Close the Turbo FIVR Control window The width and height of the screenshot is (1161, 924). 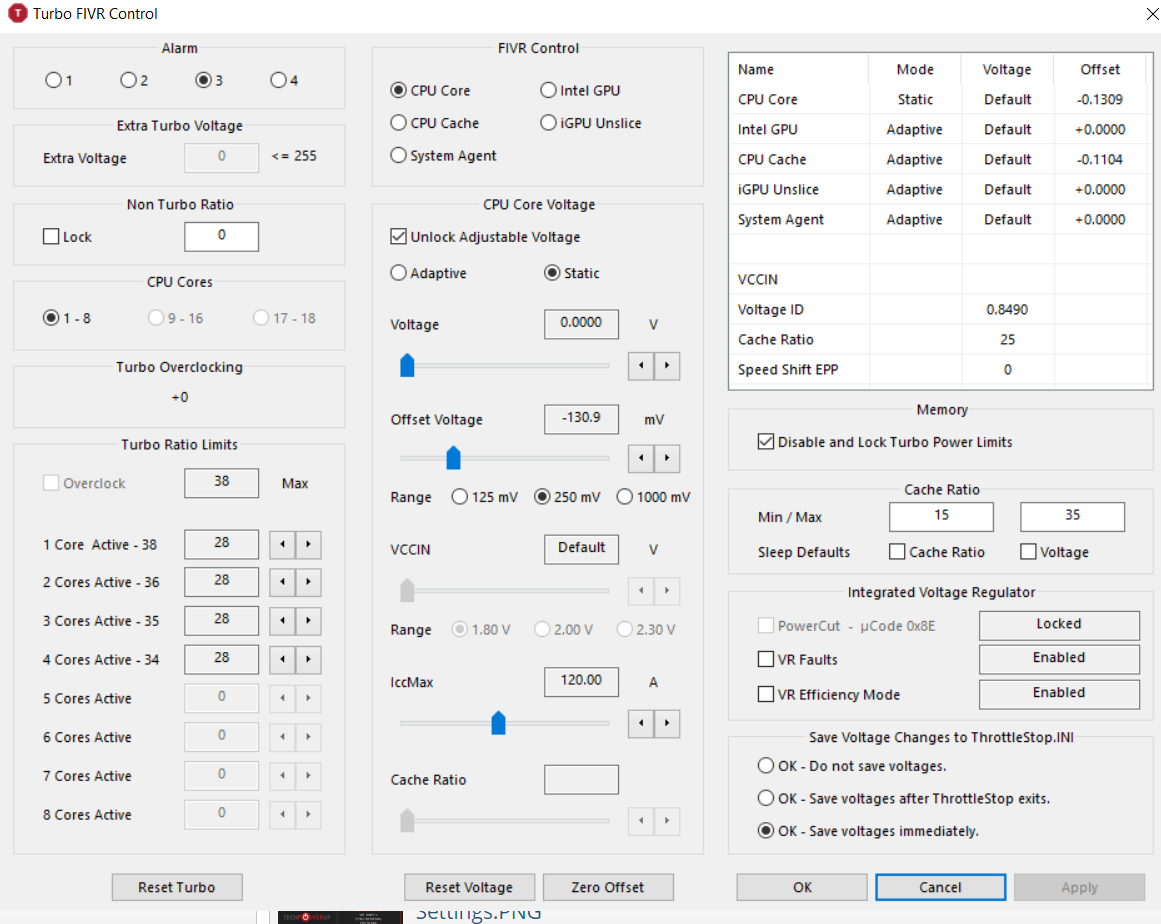(x=1152, y=13)
